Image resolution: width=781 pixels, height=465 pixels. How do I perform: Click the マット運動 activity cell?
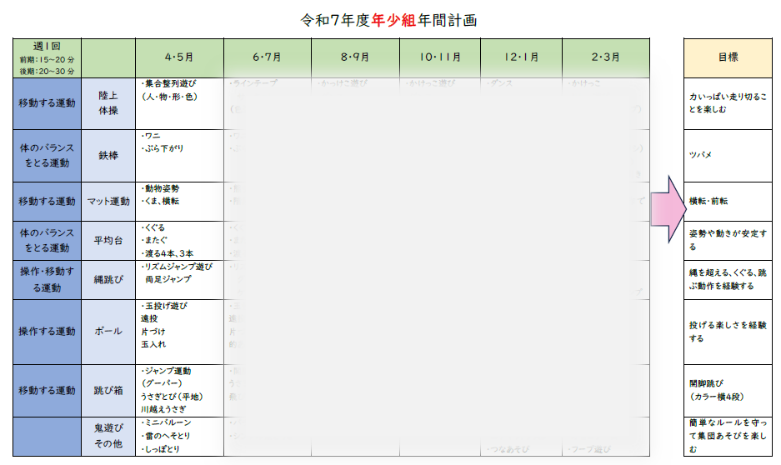click(x=108, y=201)
